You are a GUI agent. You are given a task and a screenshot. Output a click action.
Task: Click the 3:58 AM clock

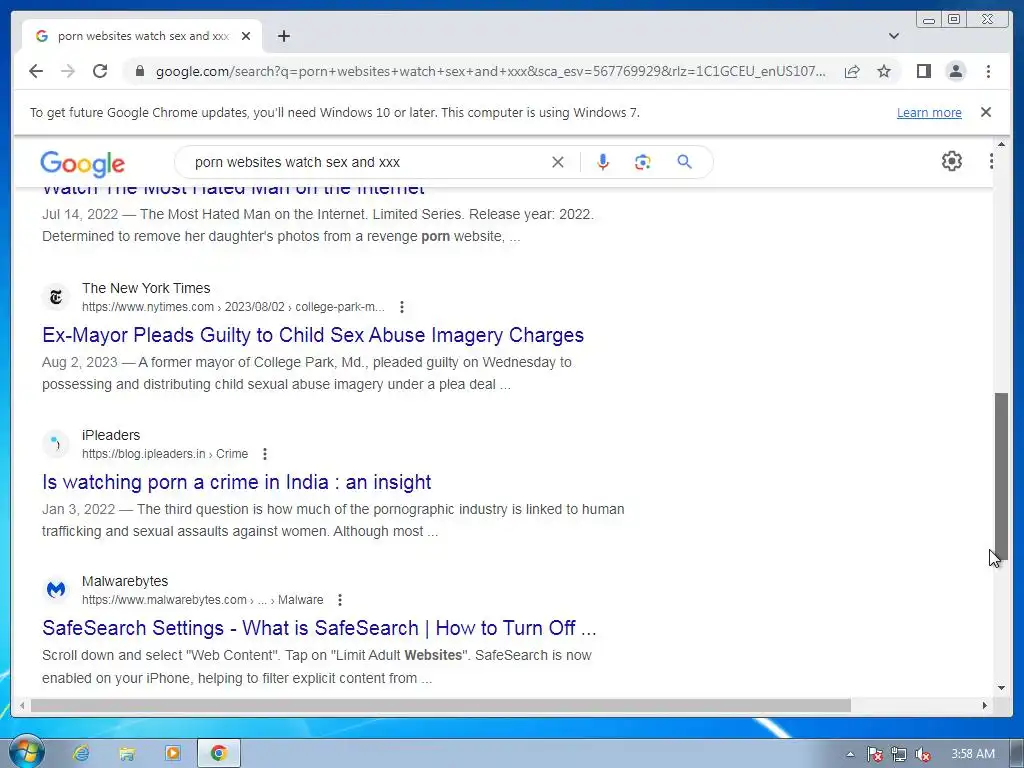(x=972, y=754)
